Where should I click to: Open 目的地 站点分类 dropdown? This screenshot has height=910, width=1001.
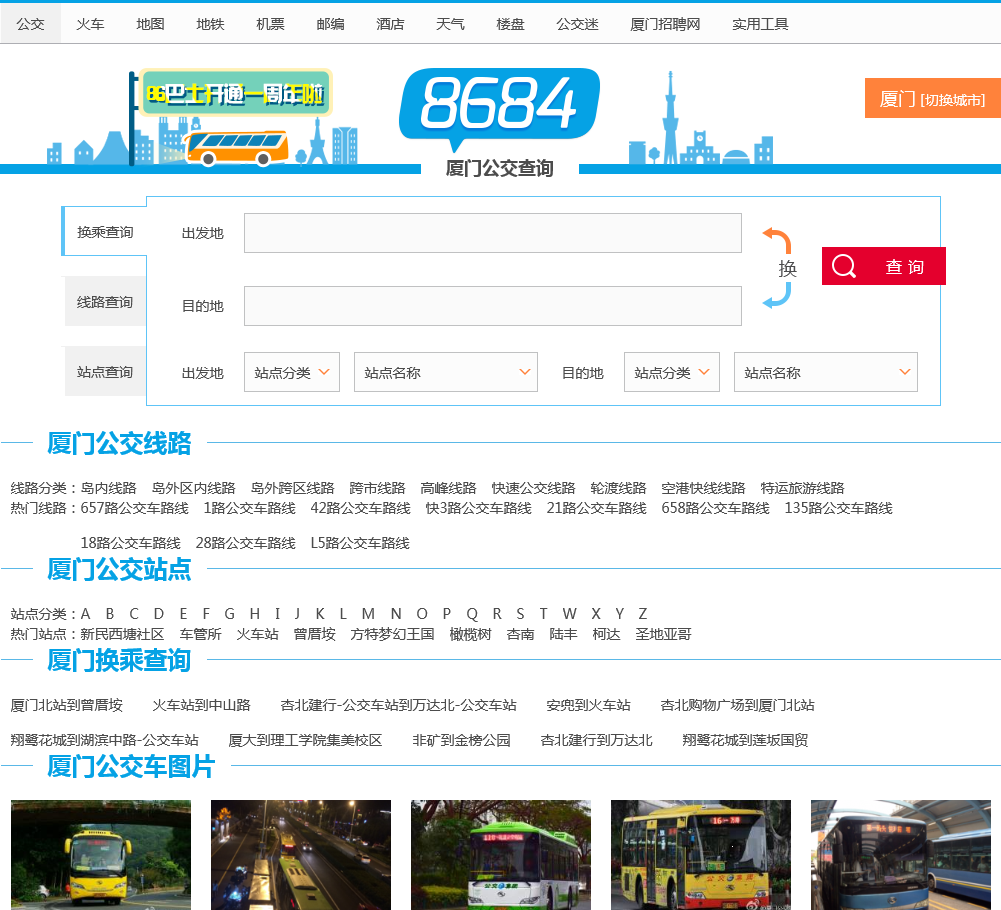[x=672, y=372]
